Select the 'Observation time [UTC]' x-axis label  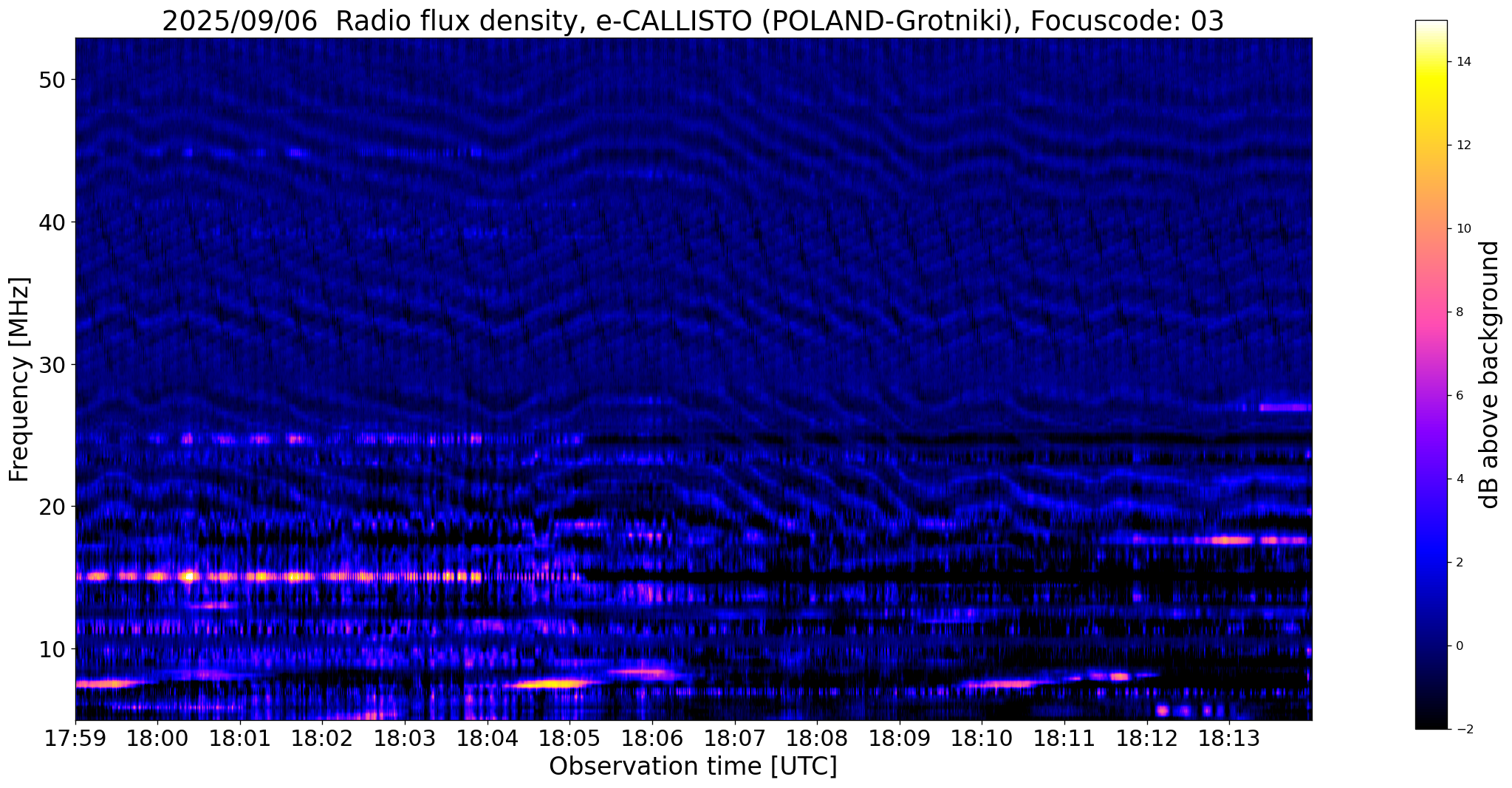(x=693, y=767)
